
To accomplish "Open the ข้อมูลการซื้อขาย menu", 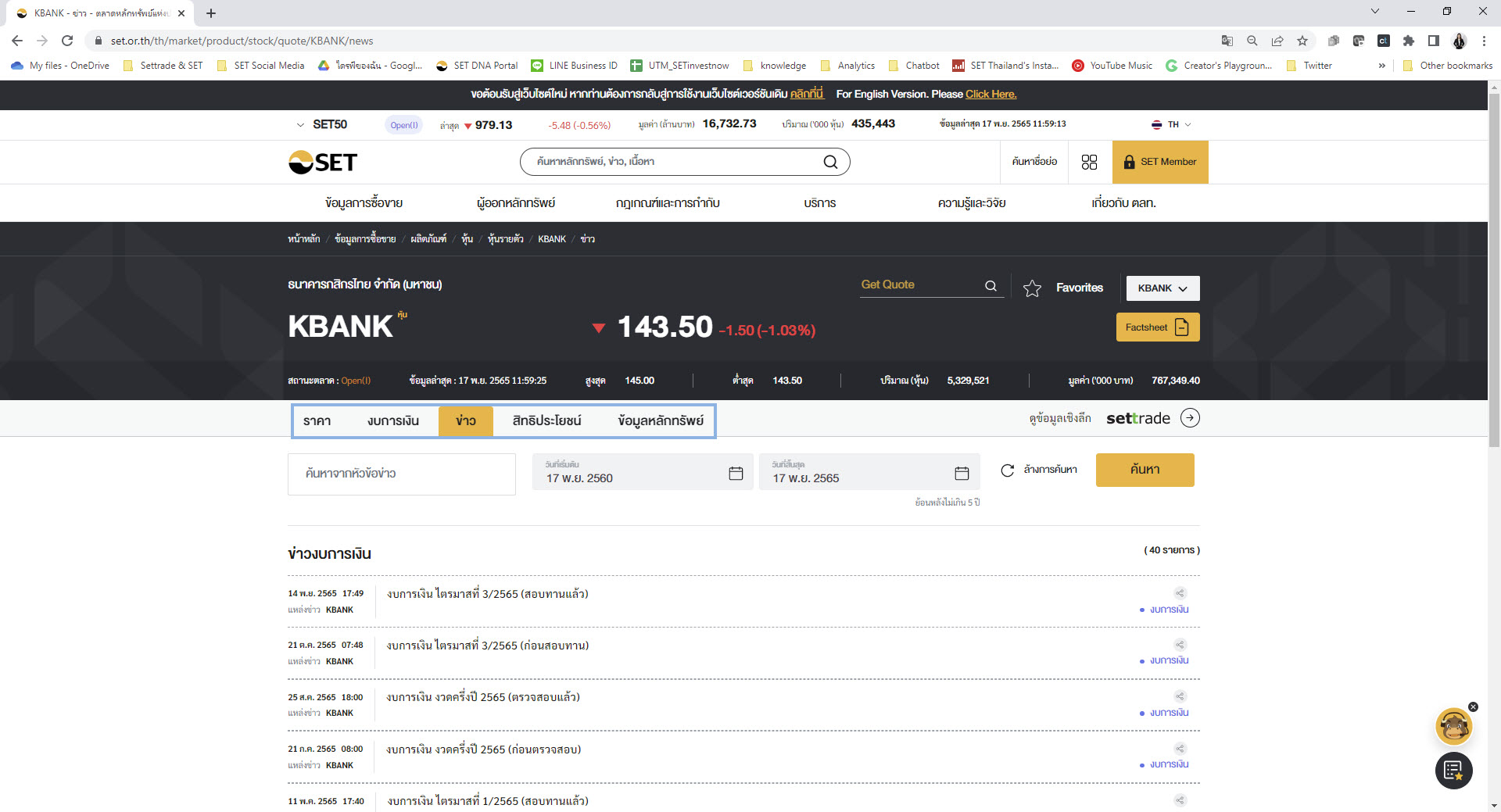I will (x=364, y=203).
